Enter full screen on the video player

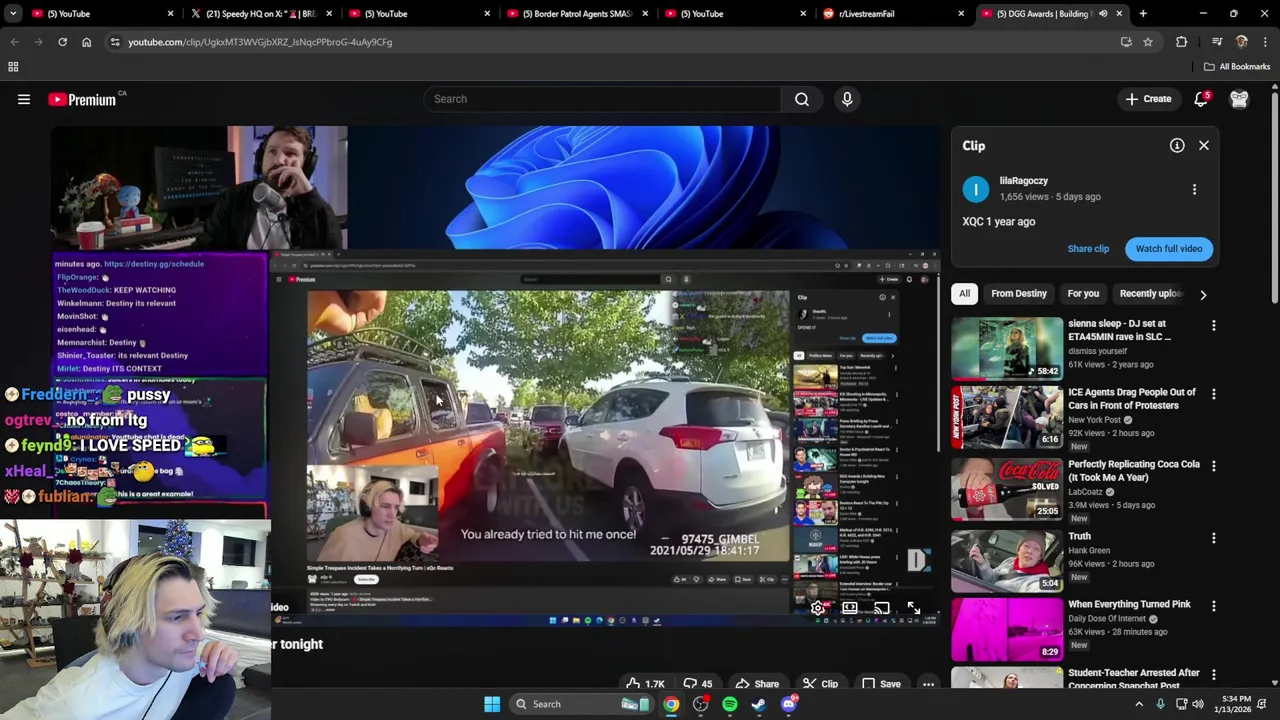coord(914,608)
